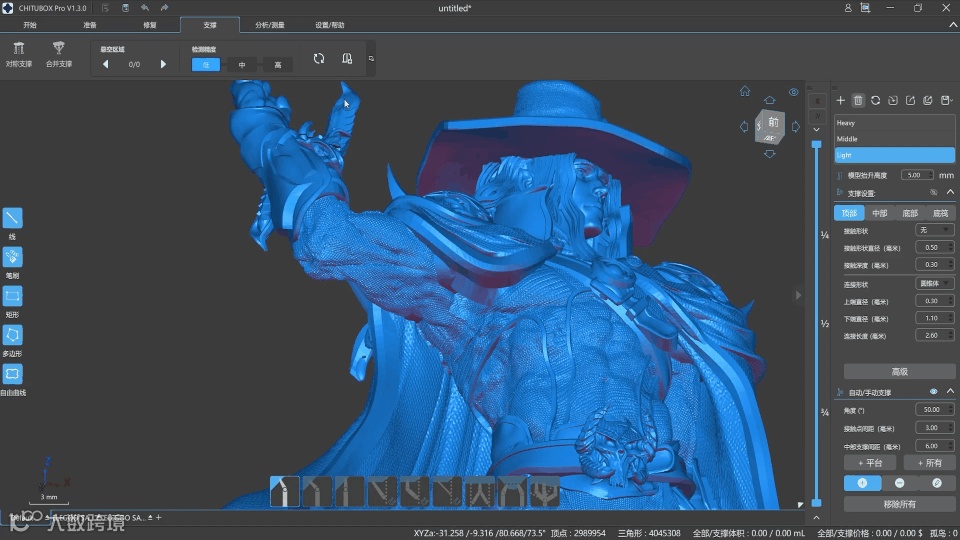Click the undo arrow in title bar
The image size is (960, 540).
tap(144, 8)
